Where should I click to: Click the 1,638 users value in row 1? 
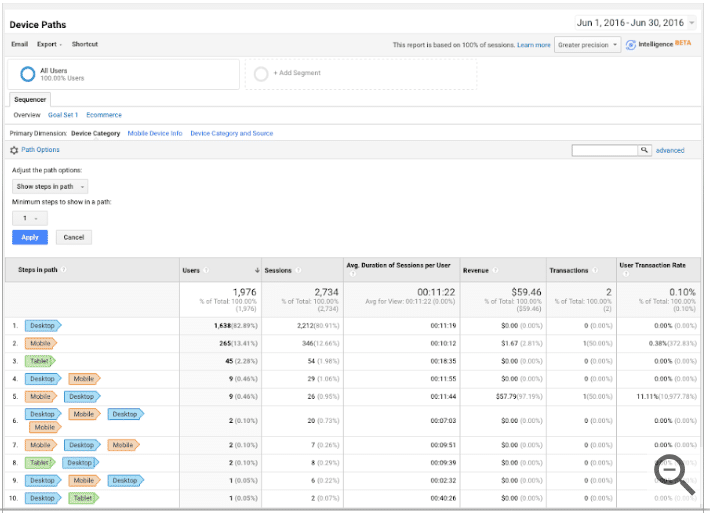(222, 326)
